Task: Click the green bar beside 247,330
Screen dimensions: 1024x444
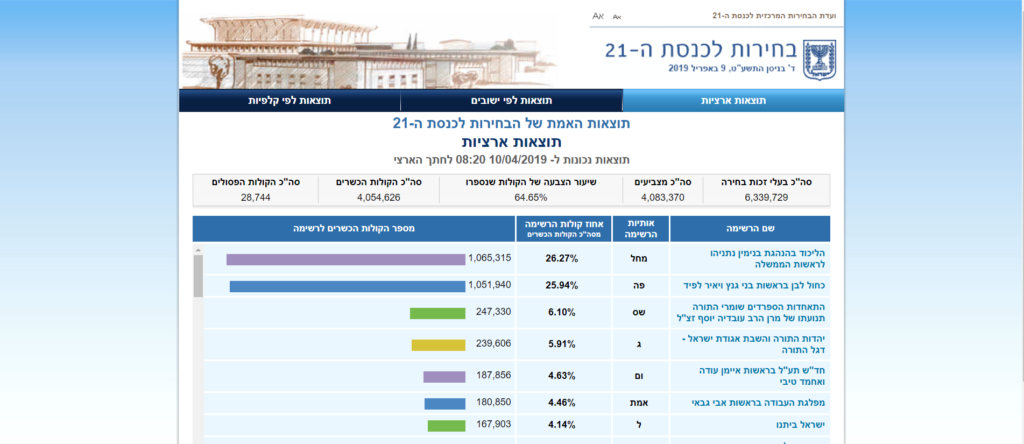Action: [x=437, y=313]
